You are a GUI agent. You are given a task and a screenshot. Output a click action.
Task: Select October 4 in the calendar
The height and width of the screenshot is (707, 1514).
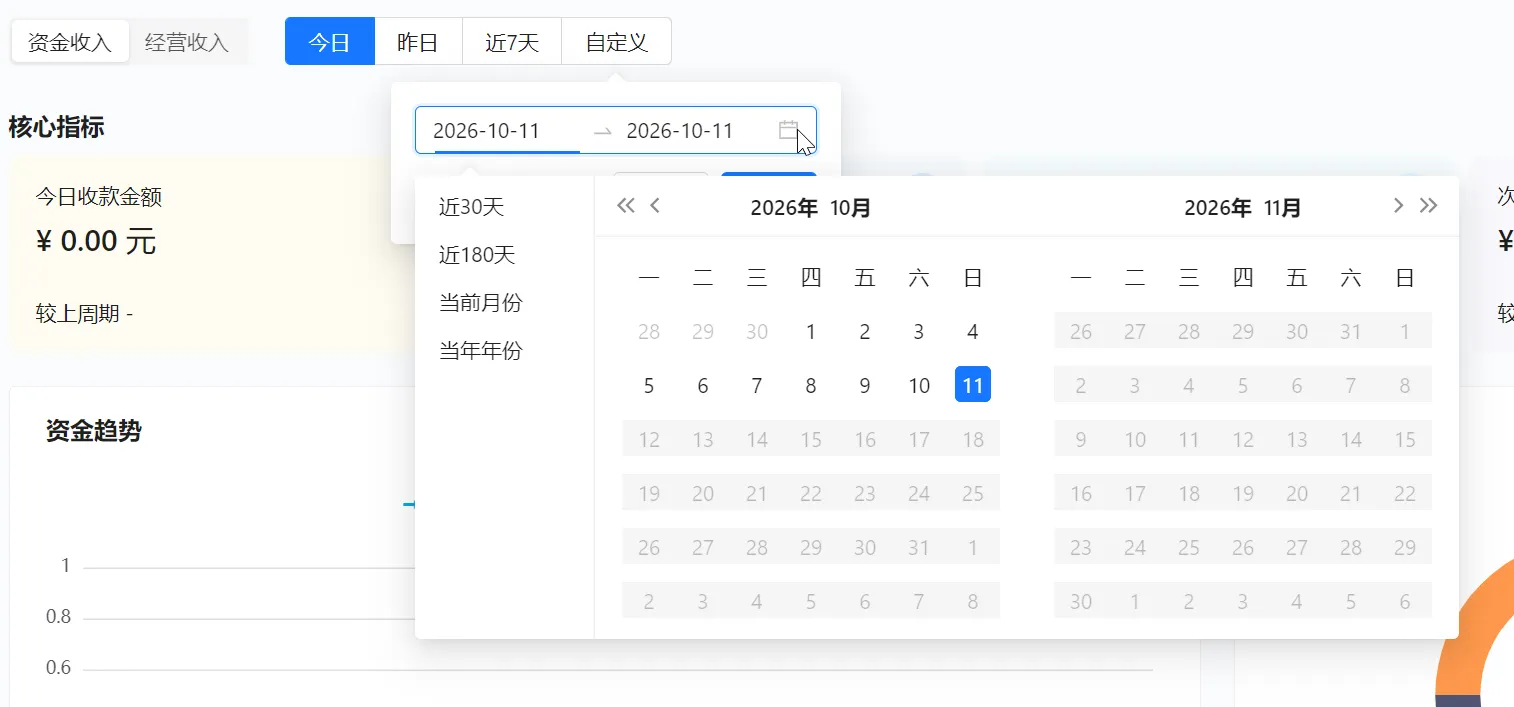click(973, 332)
